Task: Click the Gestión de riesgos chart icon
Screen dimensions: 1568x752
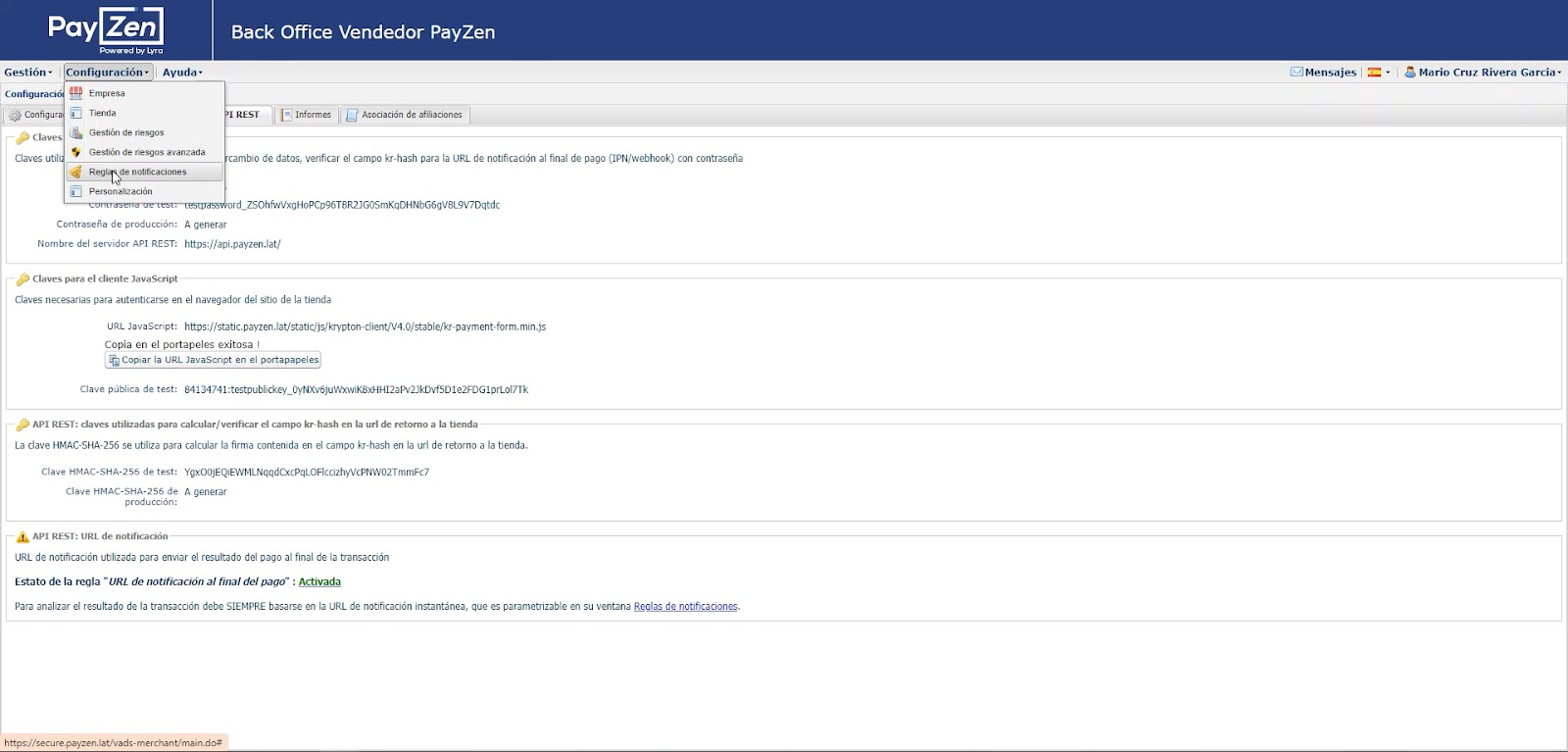Action: (75, 132)
